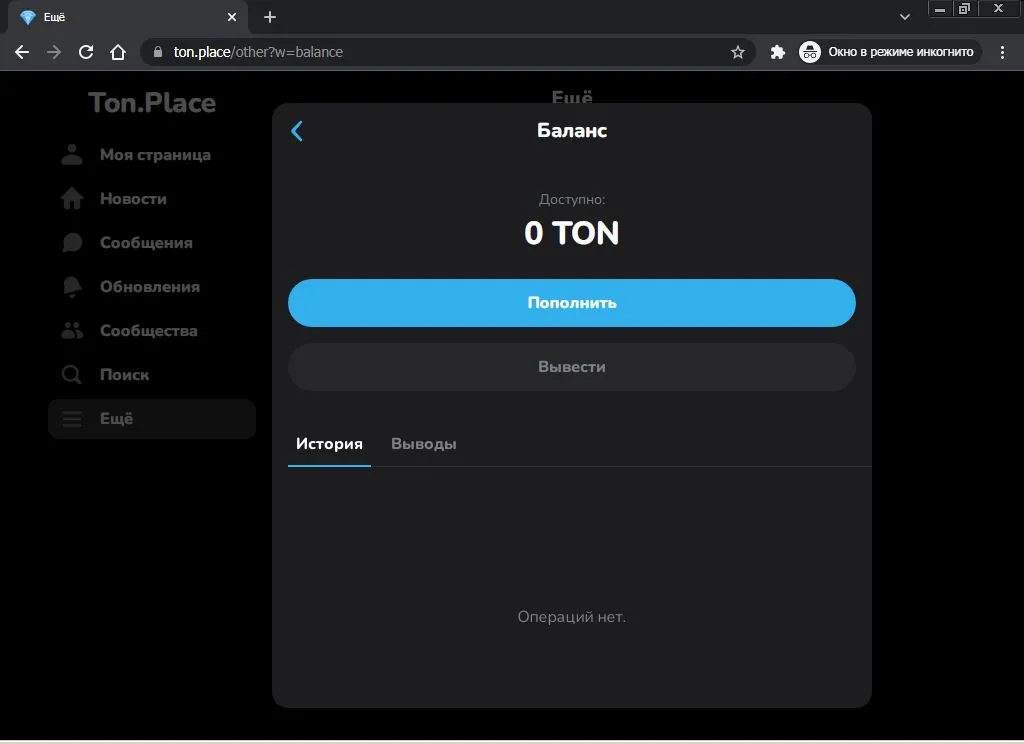
Task: Go back using the blue chevron arrow
Action: tap(296, 131)
